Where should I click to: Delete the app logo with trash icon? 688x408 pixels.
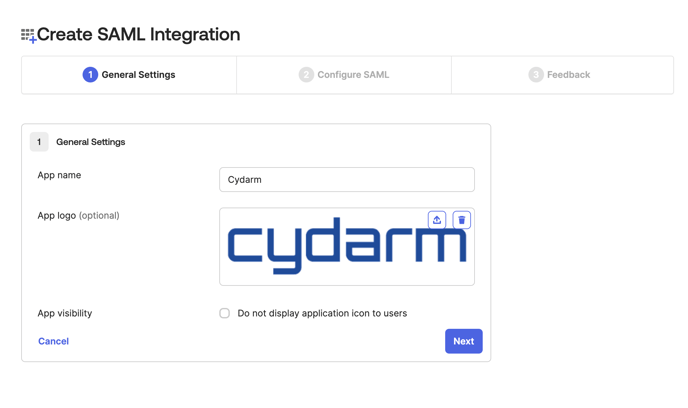point(462,220)
